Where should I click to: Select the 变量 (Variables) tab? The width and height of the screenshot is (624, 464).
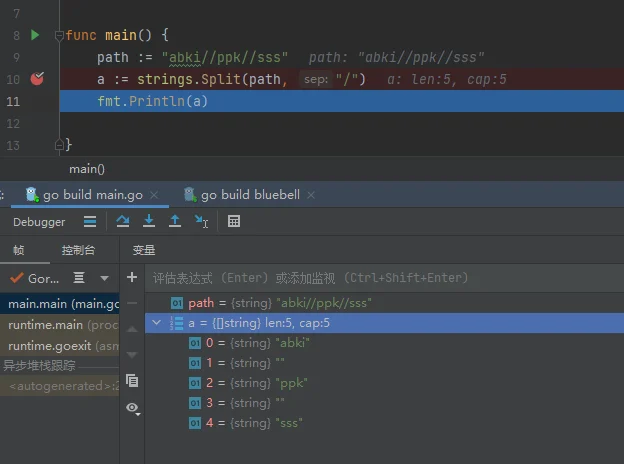pos(144,250)
